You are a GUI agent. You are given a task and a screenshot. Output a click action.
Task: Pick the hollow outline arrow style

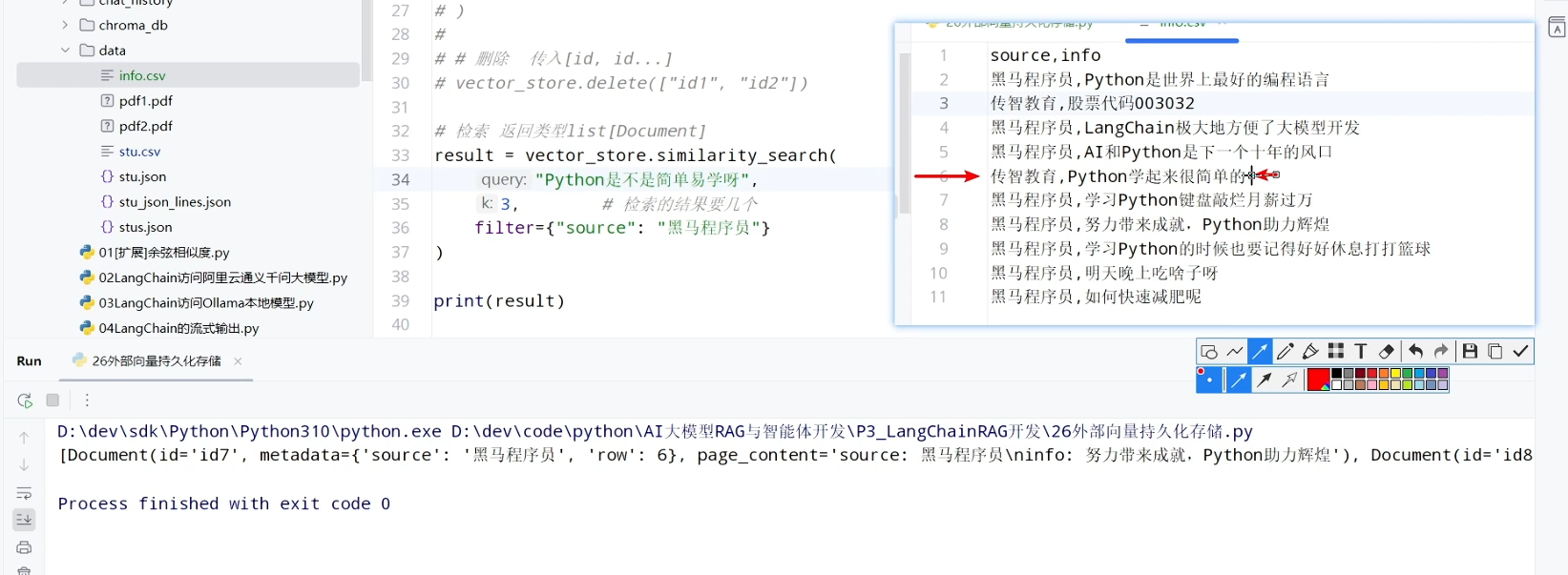(x=1290, y=380)
